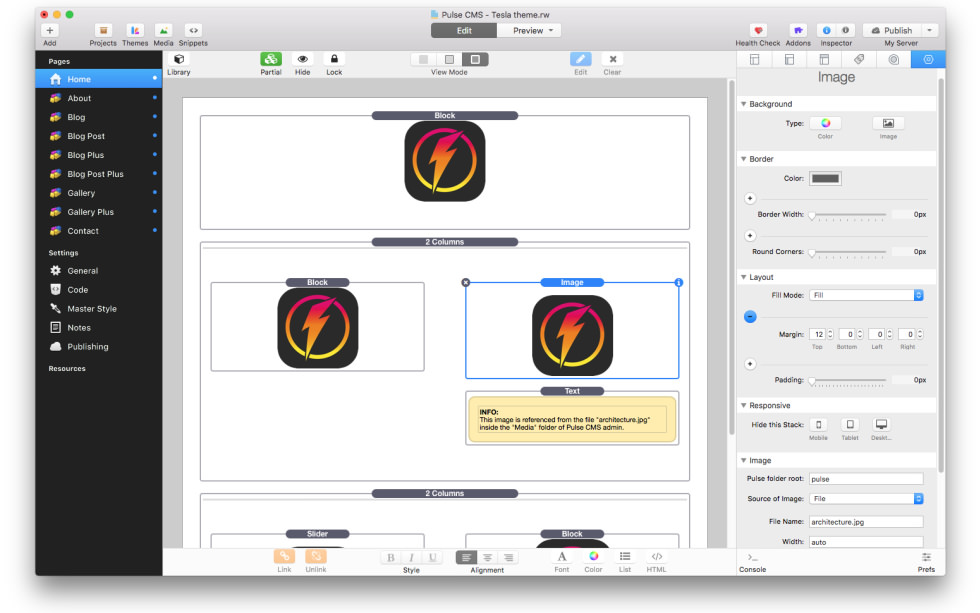Open the Projects toolbar icon
Image resolution: width=980 pixels, height=613 pixels.
pos(103,30)
